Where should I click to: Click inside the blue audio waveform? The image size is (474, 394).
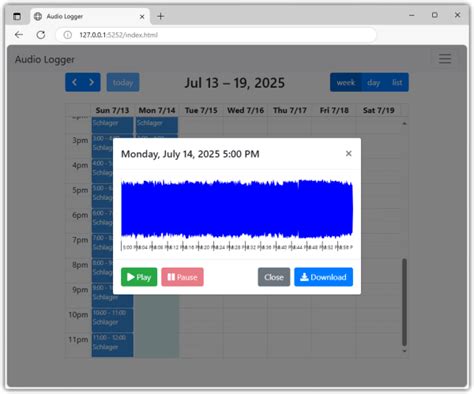click(x=237, y=209)
